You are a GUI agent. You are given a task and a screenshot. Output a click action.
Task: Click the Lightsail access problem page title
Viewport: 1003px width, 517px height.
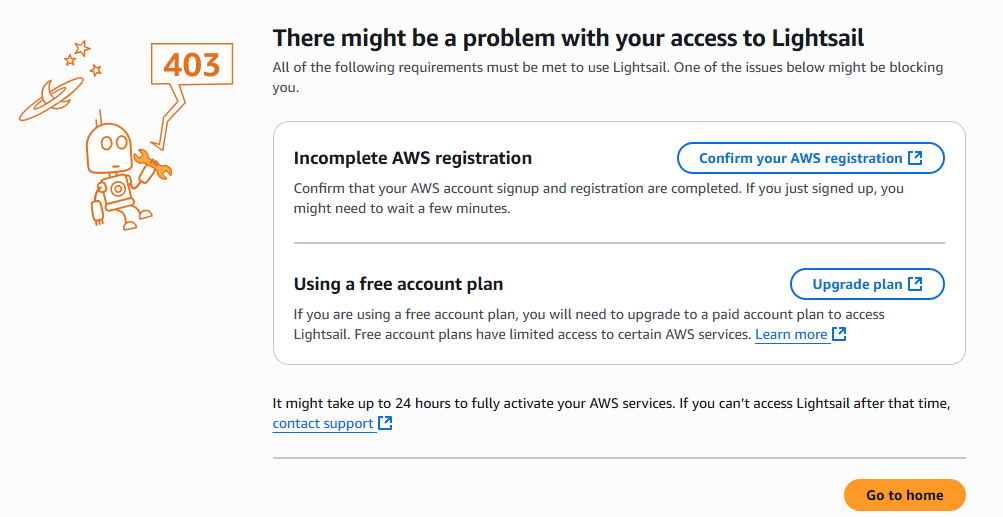pos(568,38)
